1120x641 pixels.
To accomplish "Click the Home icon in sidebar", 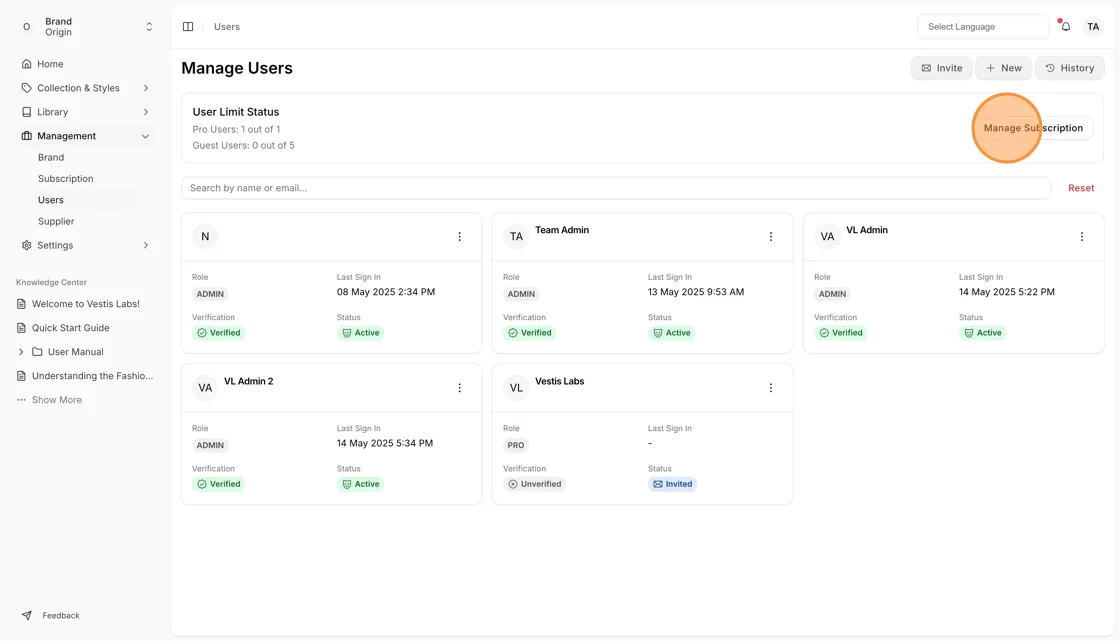I will [x=26, y=64].
